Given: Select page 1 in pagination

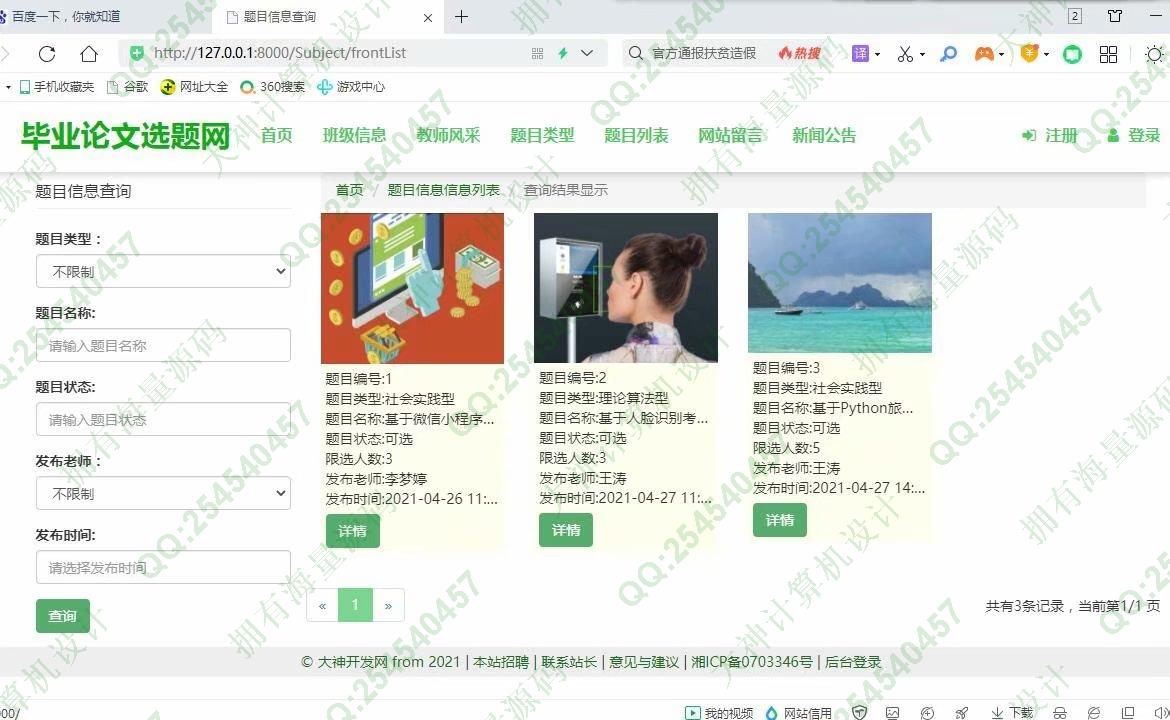Looking at the screenshot, I should [x=355, y=605].
